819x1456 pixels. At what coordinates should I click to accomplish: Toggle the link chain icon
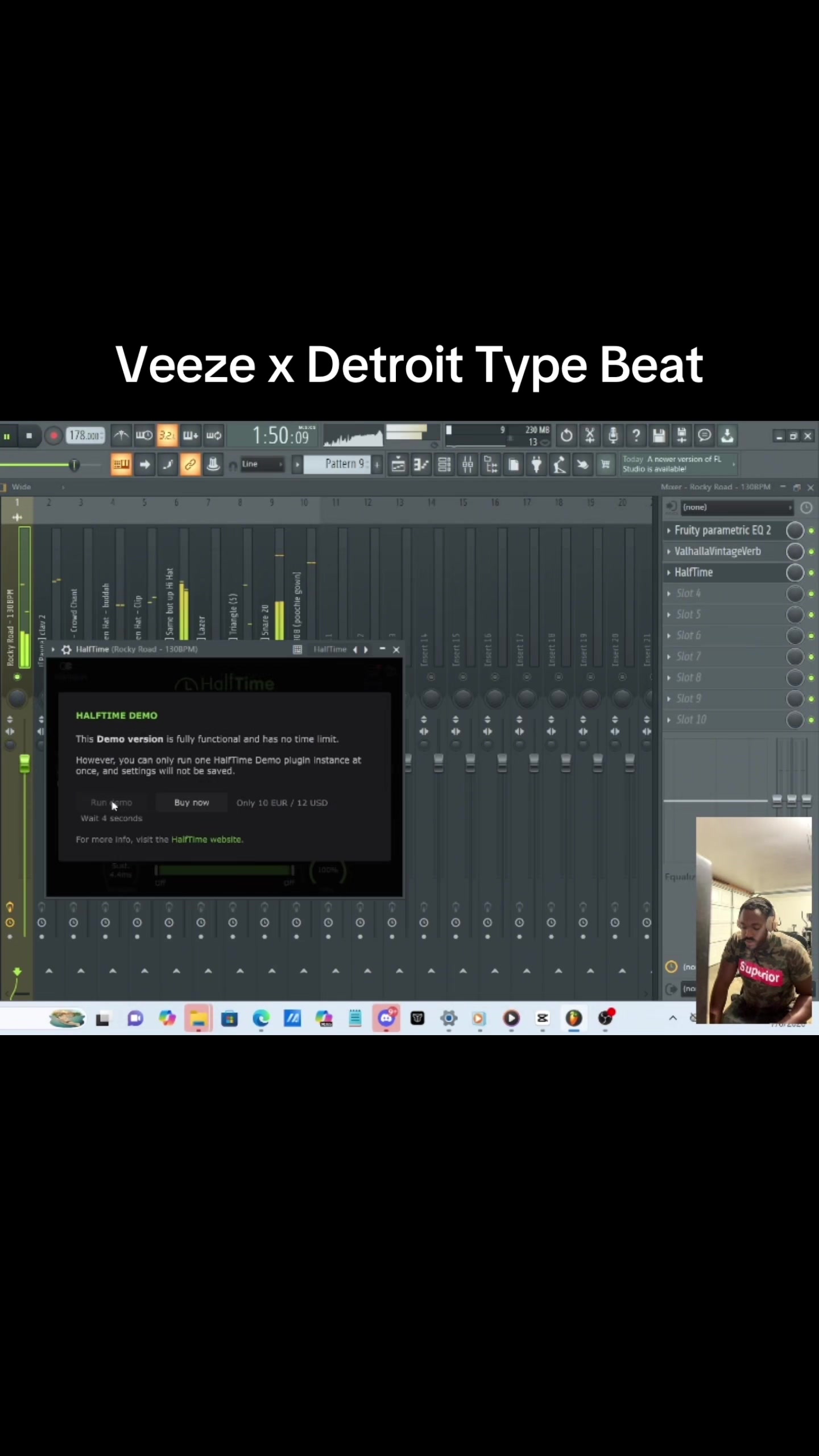tap(190, 465)
